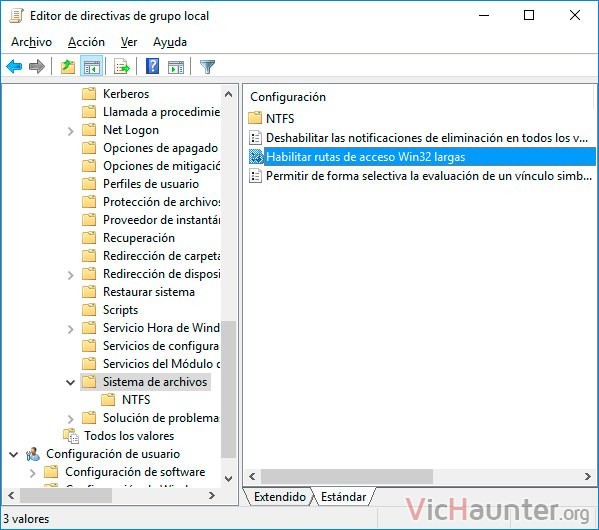Collapse Configuración de usuario node
This screenshot has height=530, width=599.
click(x=14, y=454)
